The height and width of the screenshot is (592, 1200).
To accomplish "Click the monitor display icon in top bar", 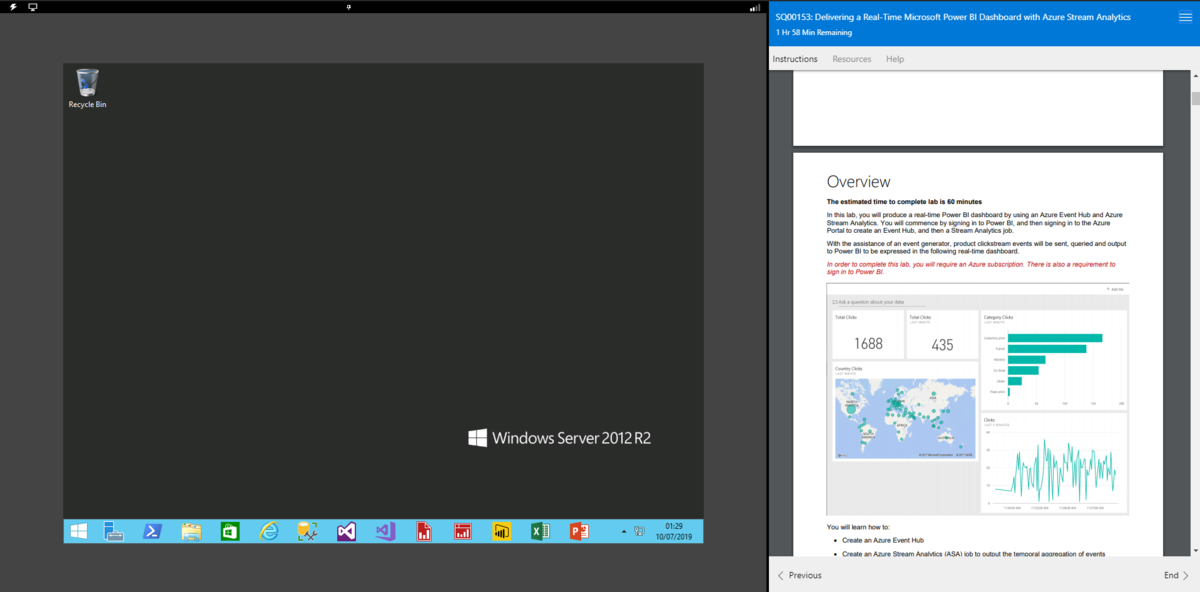I will (x=33, y=7).
